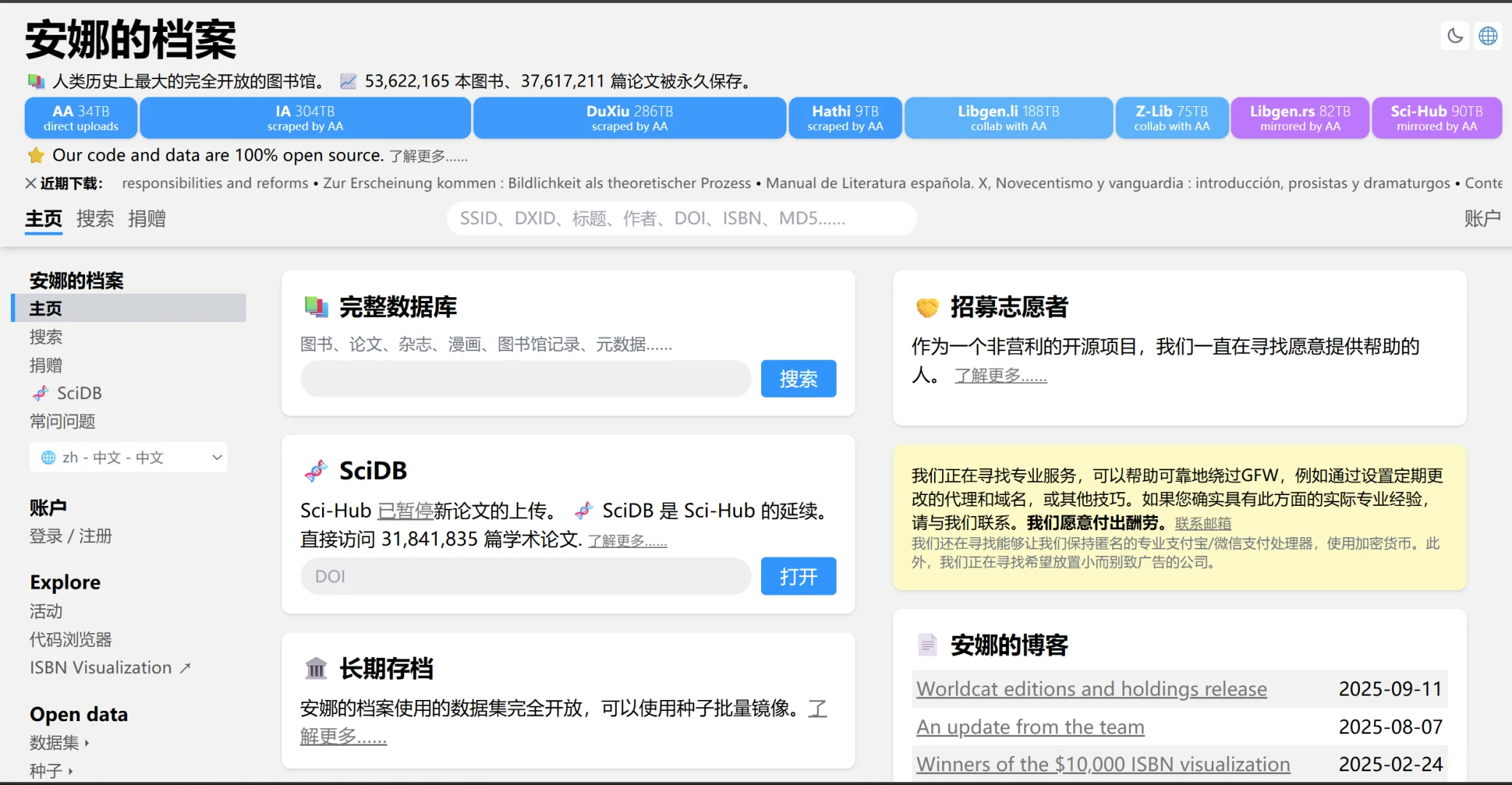Click the 安娜的档案 site title logo
Image resolution: width=1512 pixels, height=785 pixels.
tap(131, 39)
